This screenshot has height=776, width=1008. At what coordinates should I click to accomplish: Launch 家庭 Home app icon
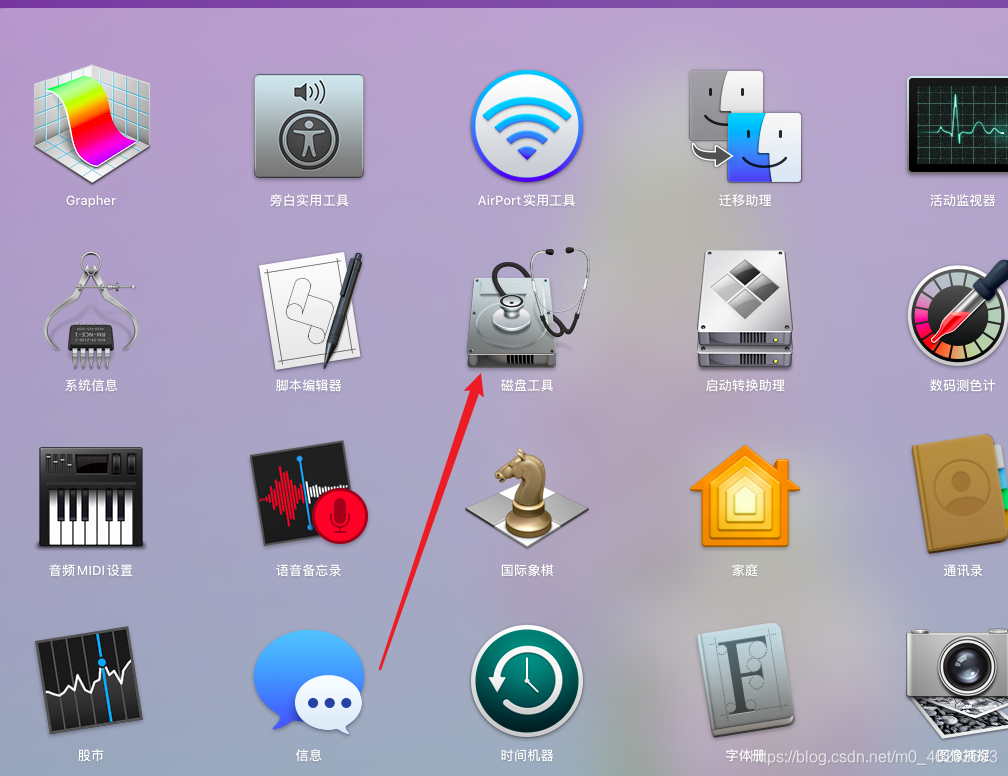click(x=745, y=496)
